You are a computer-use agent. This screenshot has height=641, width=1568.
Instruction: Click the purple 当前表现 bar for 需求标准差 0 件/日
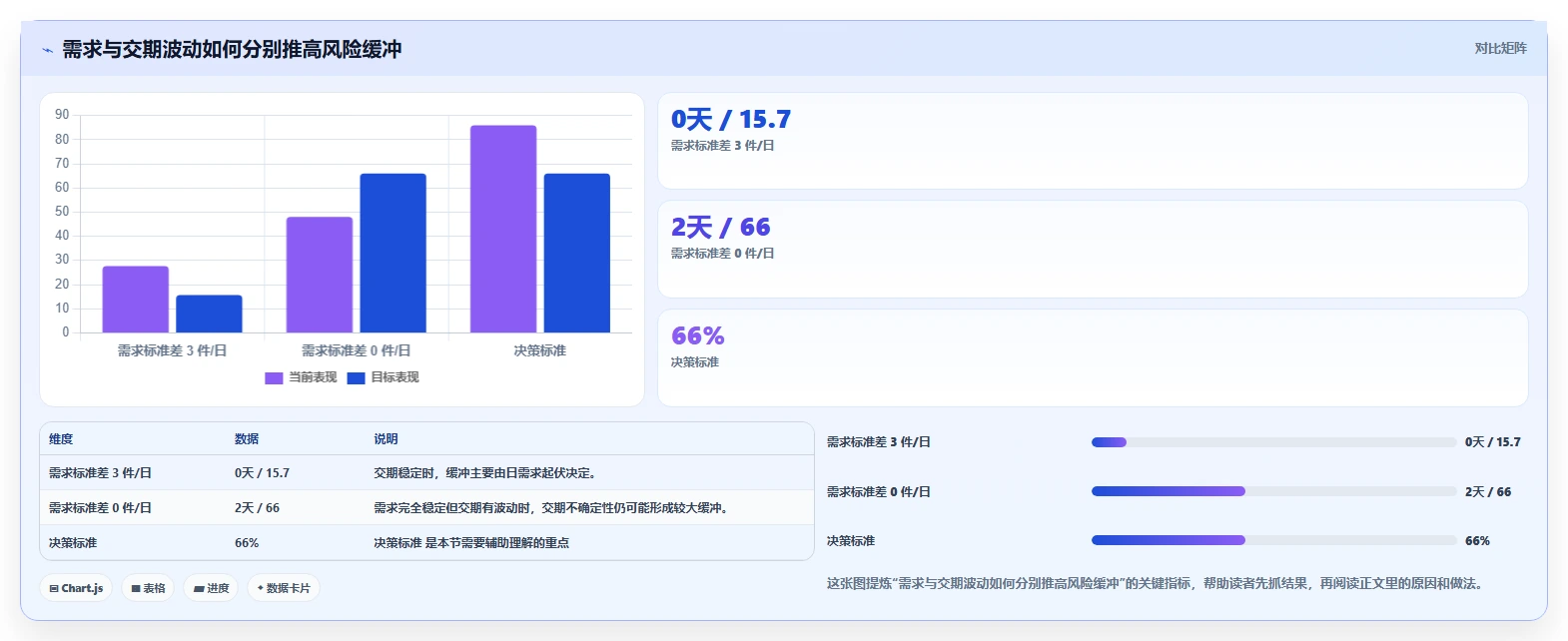point(320,275)
